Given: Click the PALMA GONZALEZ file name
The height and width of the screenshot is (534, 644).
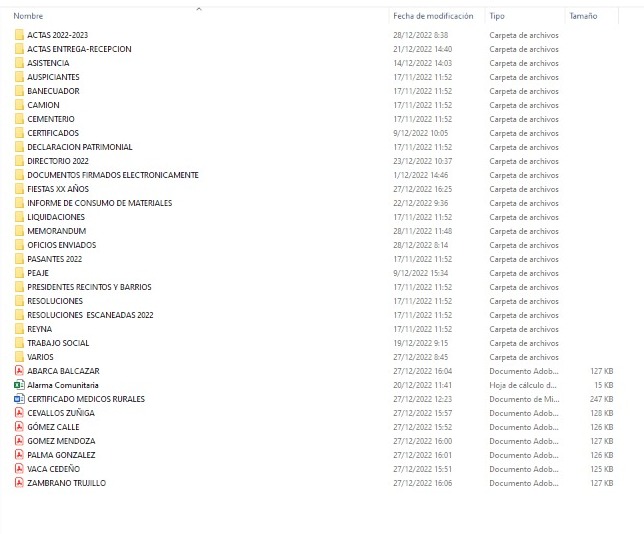Looking at the screenshot, I should click(x=61, y=455).
